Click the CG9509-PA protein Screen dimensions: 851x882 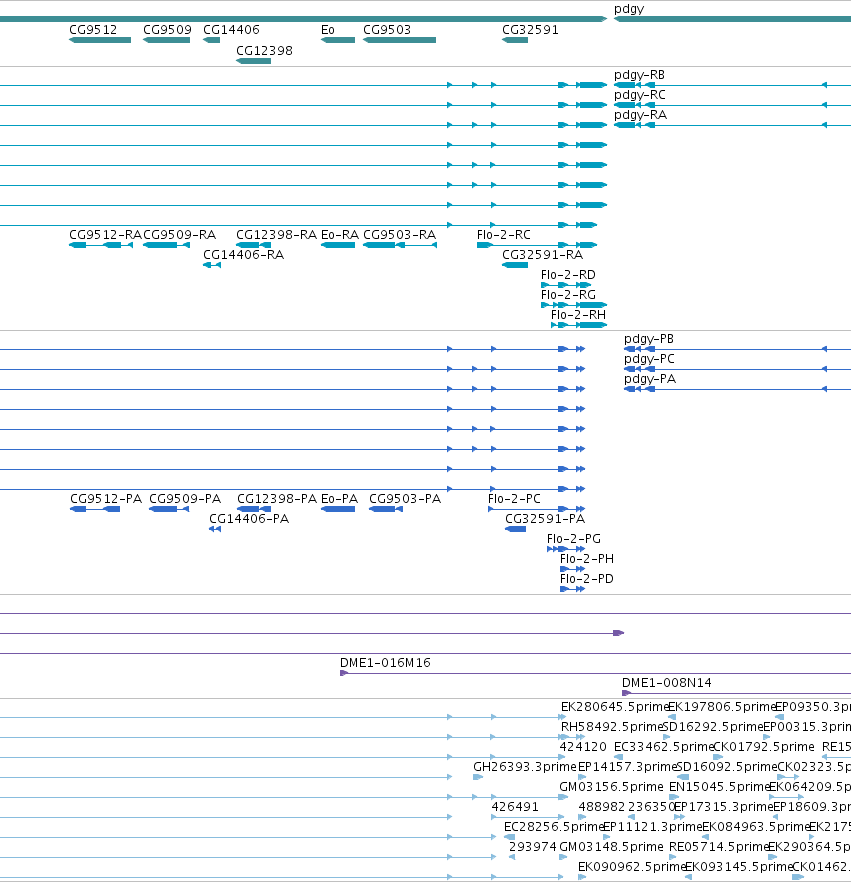pyautogui.click(x=169, y=509)
